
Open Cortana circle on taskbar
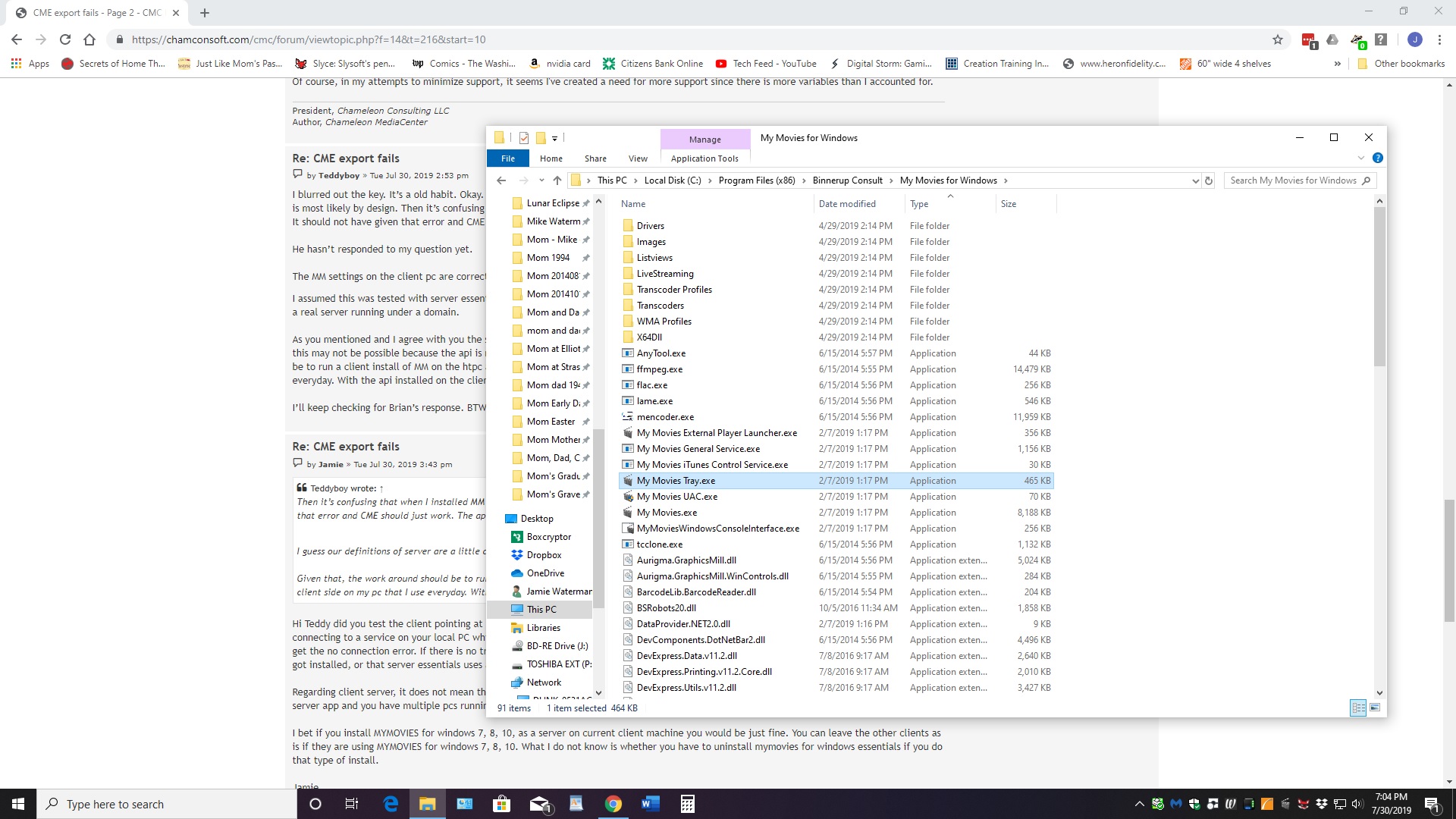315,804
